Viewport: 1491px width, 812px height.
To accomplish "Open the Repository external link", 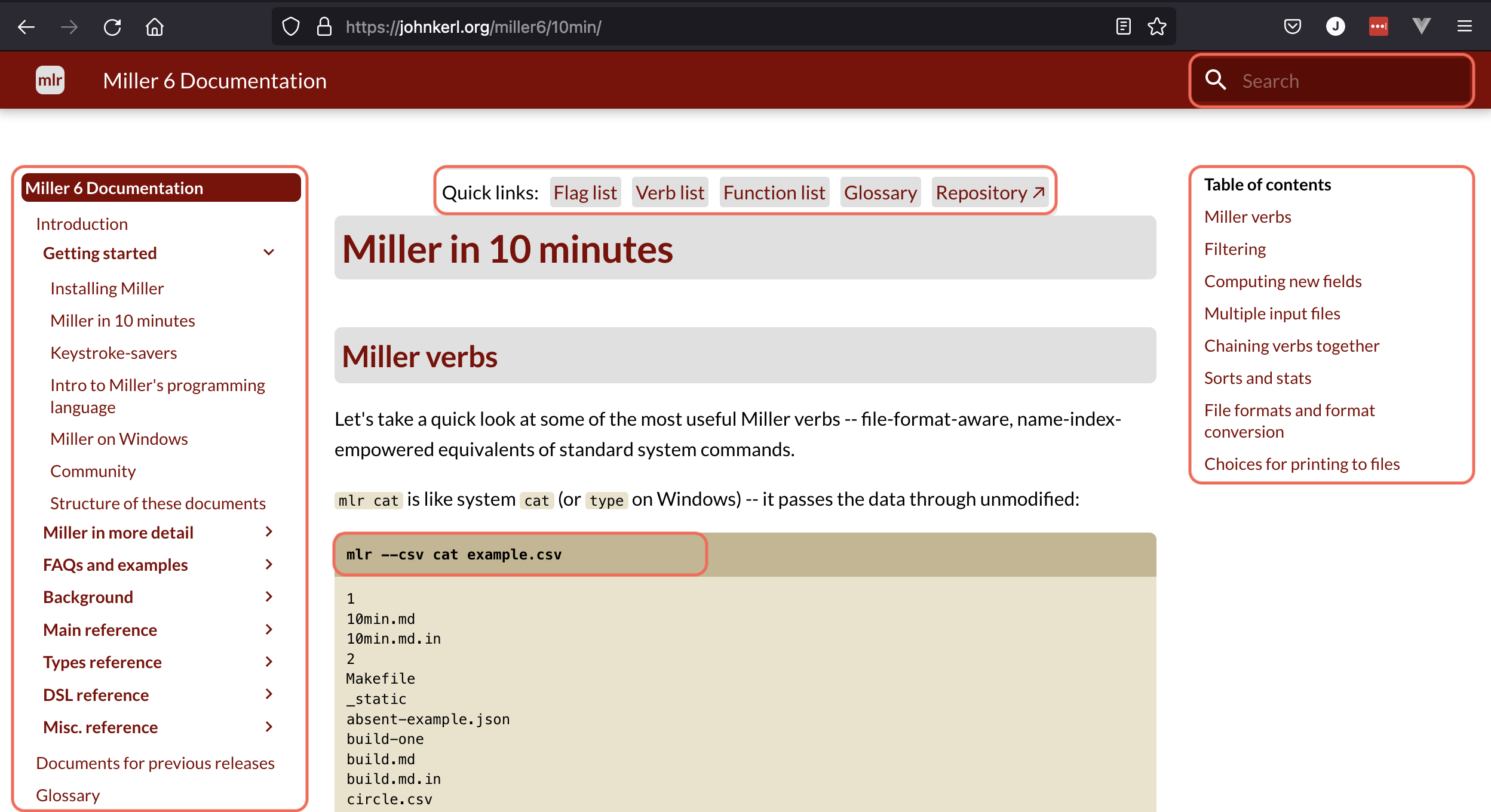I will coord(990,193).
